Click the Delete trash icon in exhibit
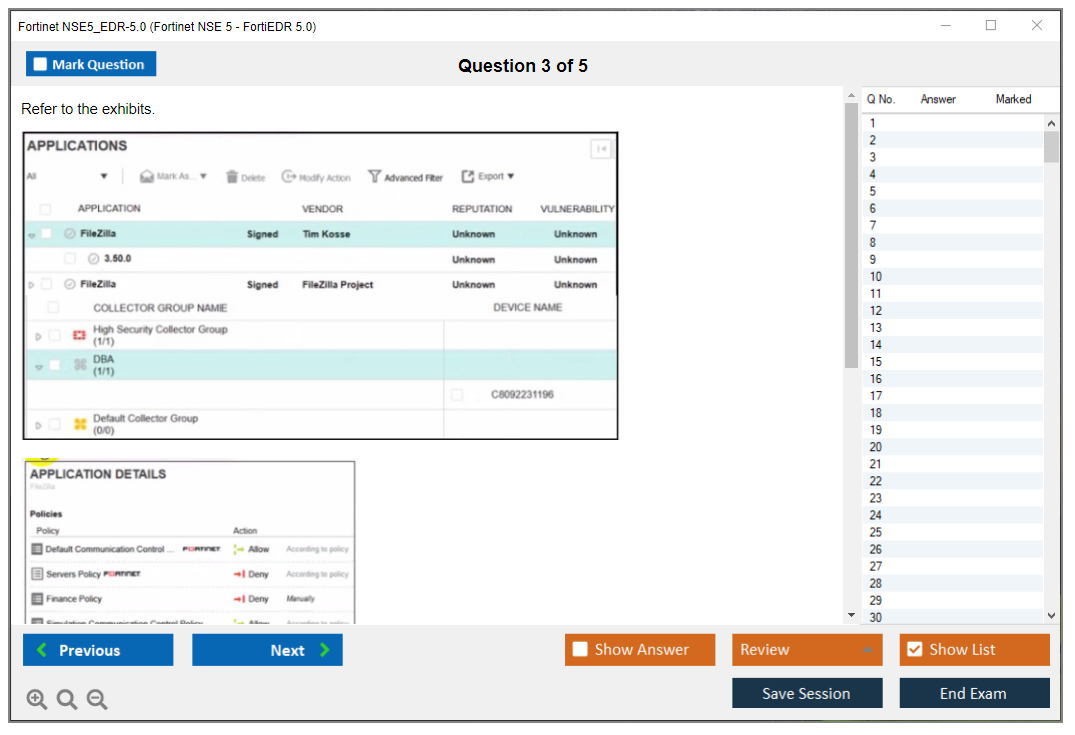The image size is (1075, 735). point(232,177)
